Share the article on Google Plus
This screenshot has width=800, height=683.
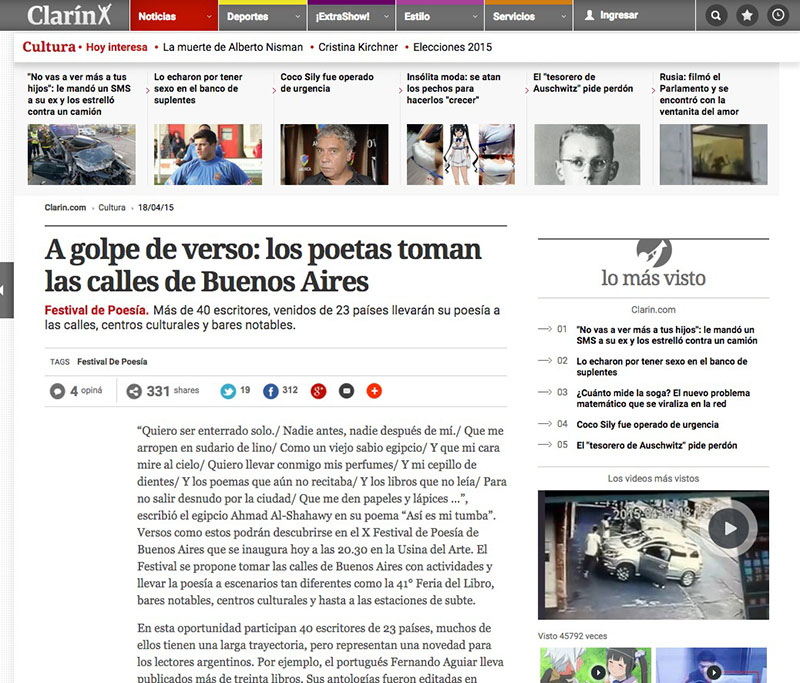[318, 391]
